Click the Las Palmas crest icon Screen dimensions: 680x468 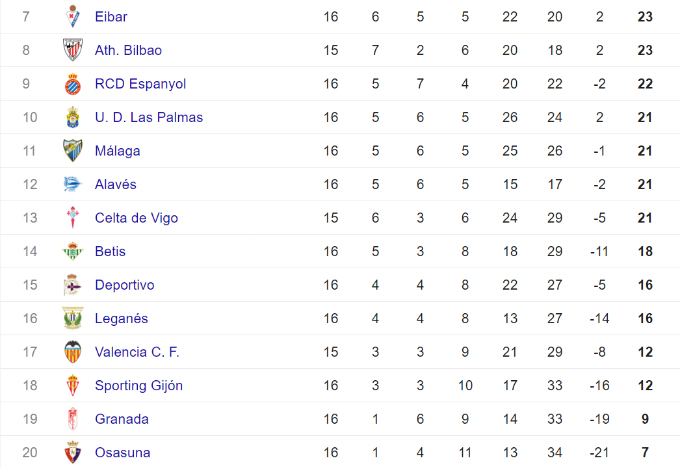(73, 117)
